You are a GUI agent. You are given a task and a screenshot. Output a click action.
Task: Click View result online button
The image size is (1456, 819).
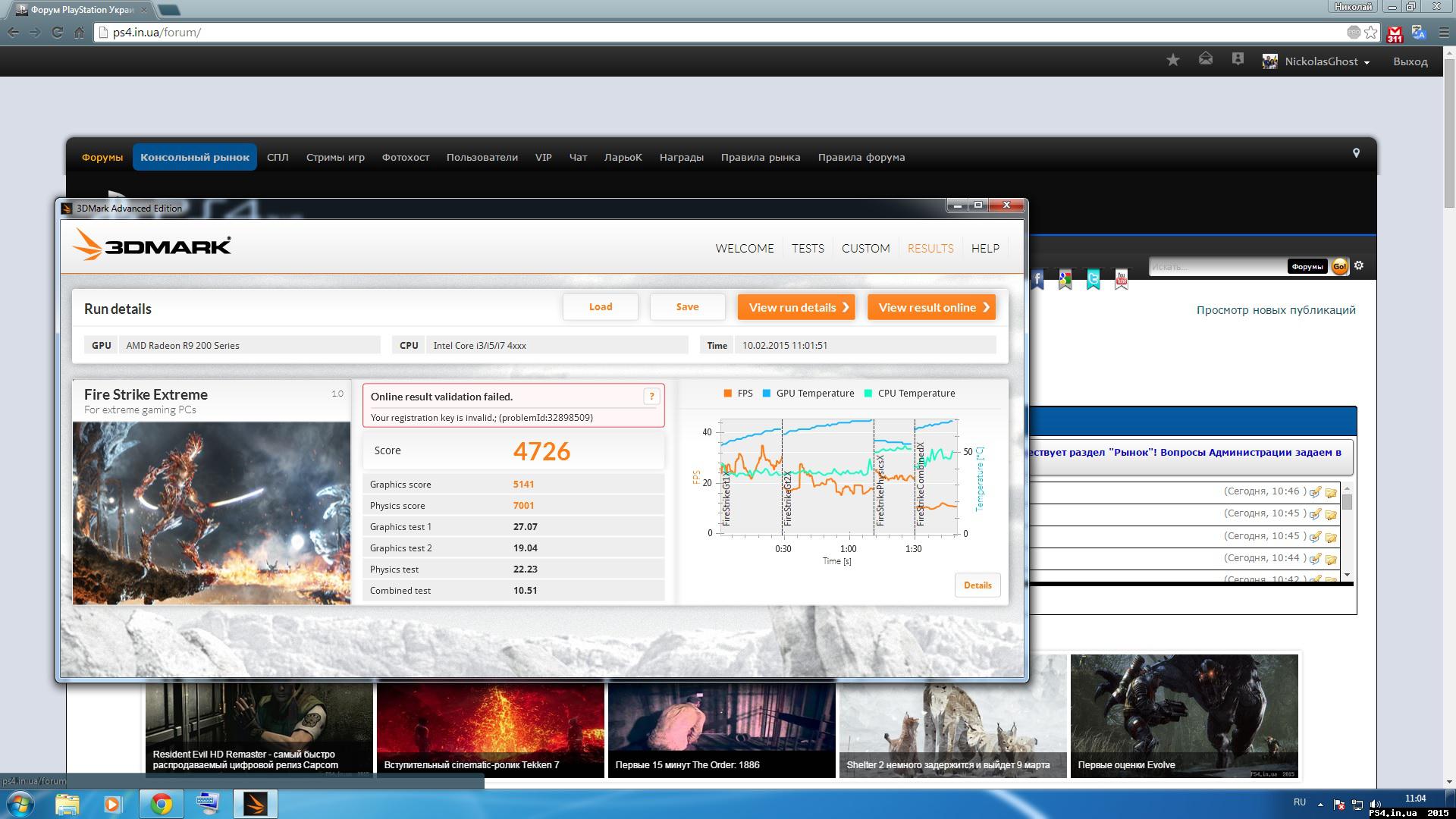(931, 307)
